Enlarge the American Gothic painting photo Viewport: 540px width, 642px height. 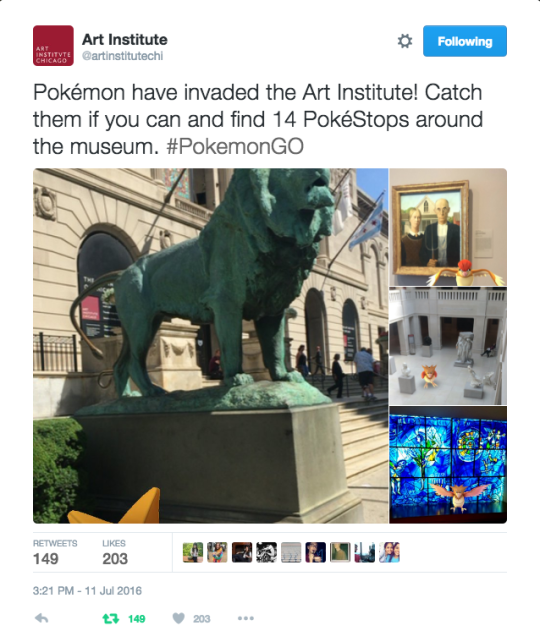[448, 227]
